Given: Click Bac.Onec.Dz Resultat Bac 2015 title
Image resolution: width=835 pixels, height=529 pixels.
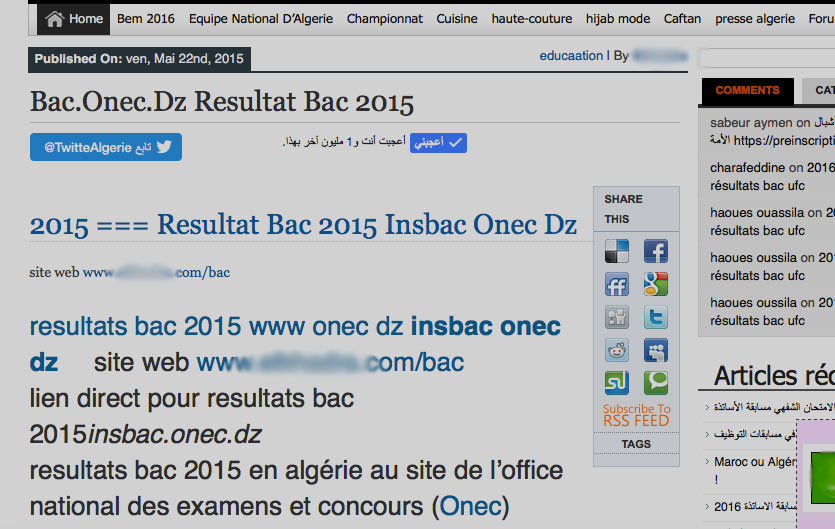Looking at the screenshot, I should [222, 102].
